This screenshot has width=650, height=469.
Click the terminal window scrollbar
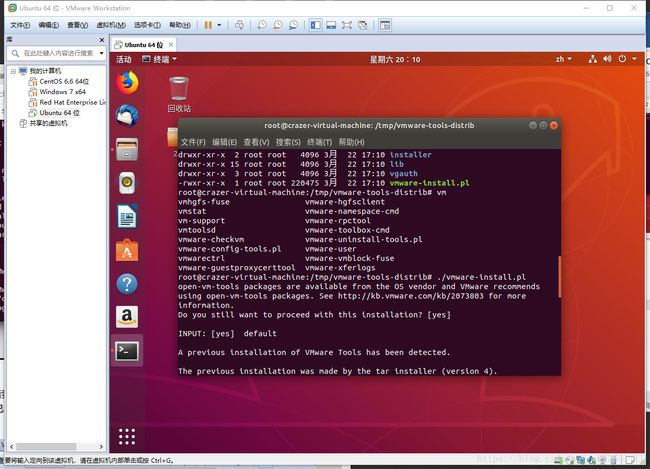(559, 277)
